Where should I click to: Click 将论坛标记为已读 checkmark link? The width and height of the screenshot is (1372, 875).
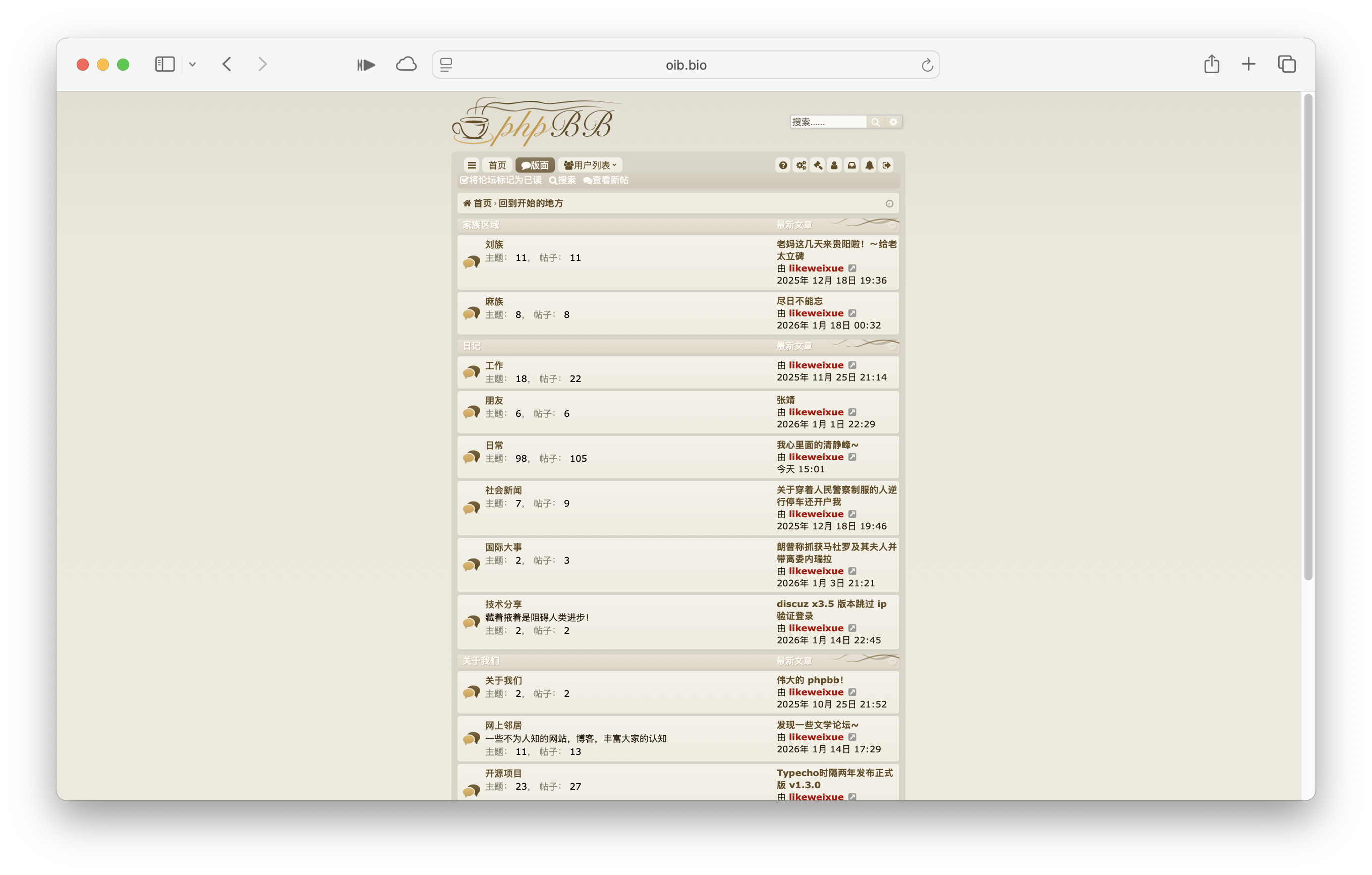click(x=501, y=180)
